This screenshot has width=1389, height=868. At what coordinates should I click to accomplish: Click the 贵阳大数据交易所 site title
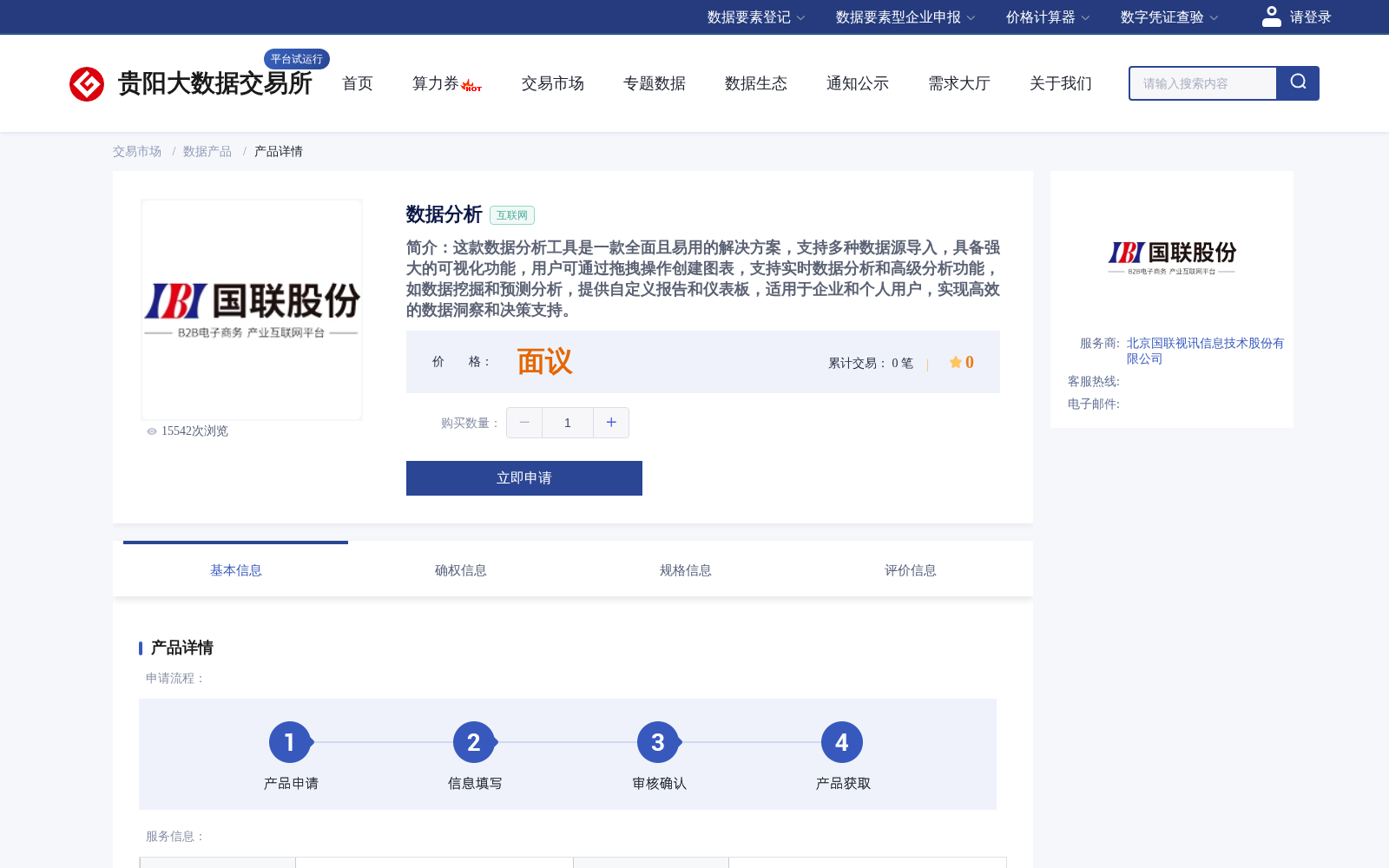click(214, 83)
